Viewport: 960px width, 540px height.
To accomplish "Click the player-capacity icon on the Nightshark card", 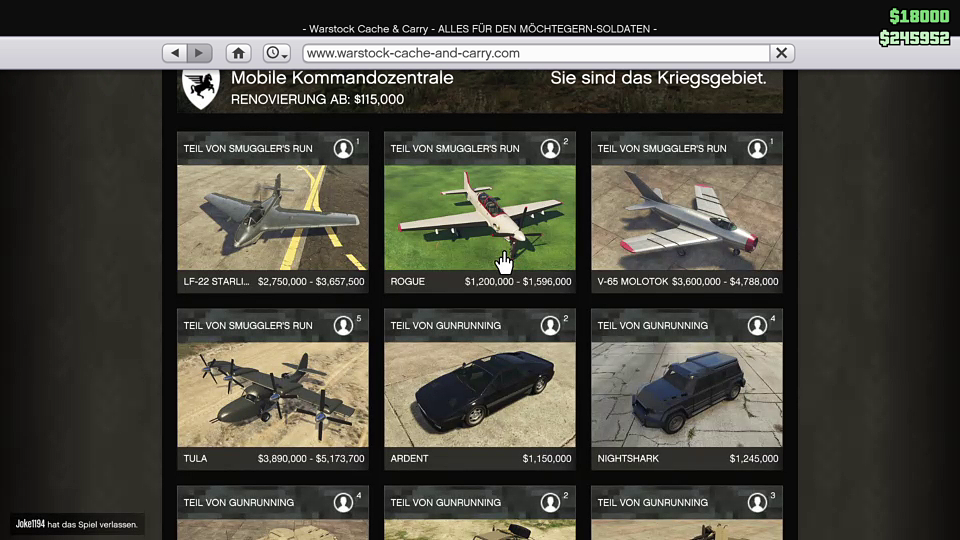I will [x=758, y=326].
